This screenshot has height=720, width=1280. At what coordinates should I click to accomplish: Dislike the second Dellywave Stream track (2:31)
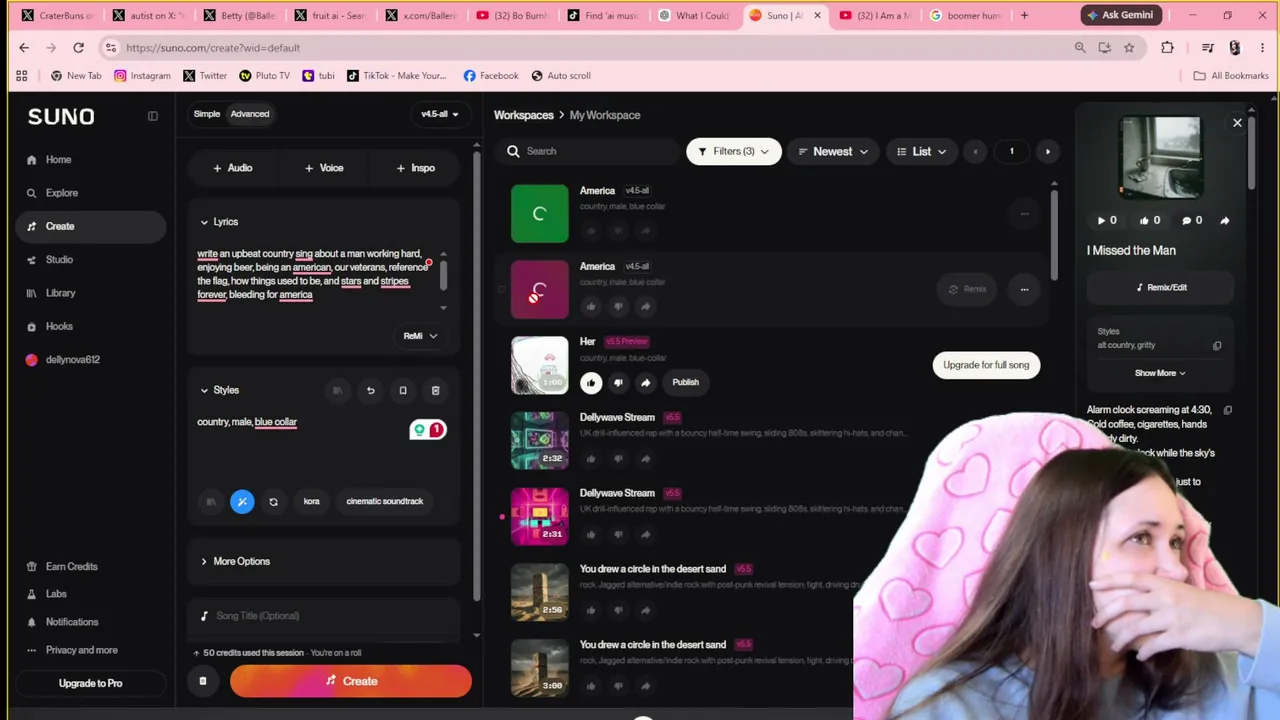pos(618,534)
